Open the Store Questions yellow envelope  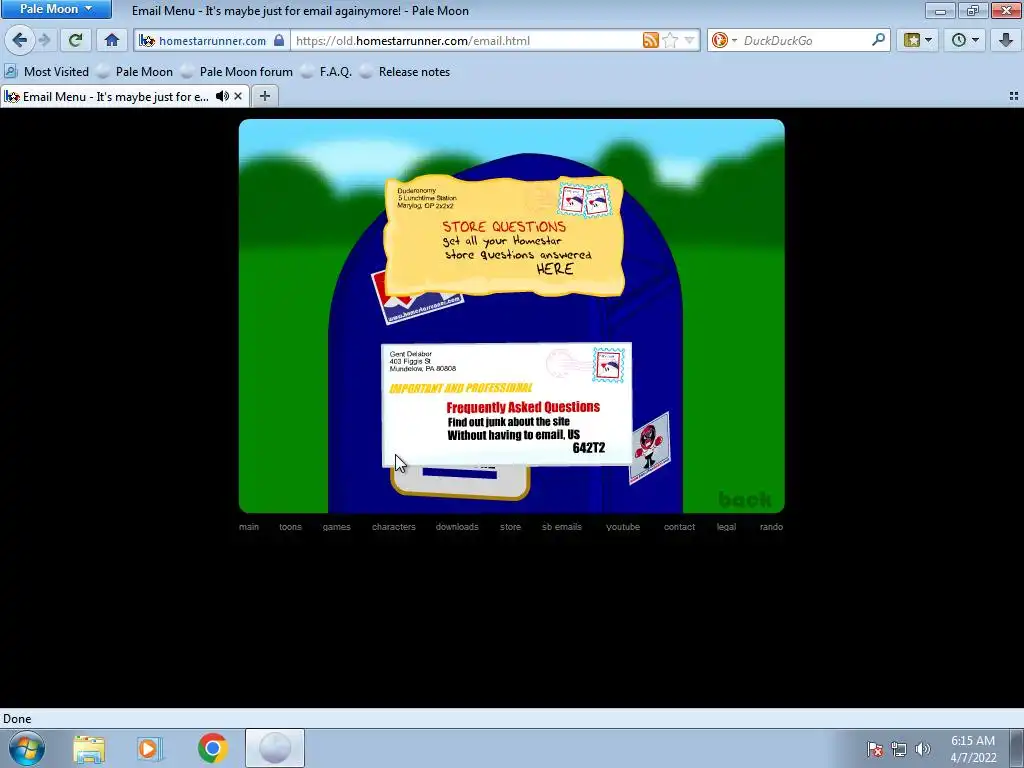click(x=504, y=235)
